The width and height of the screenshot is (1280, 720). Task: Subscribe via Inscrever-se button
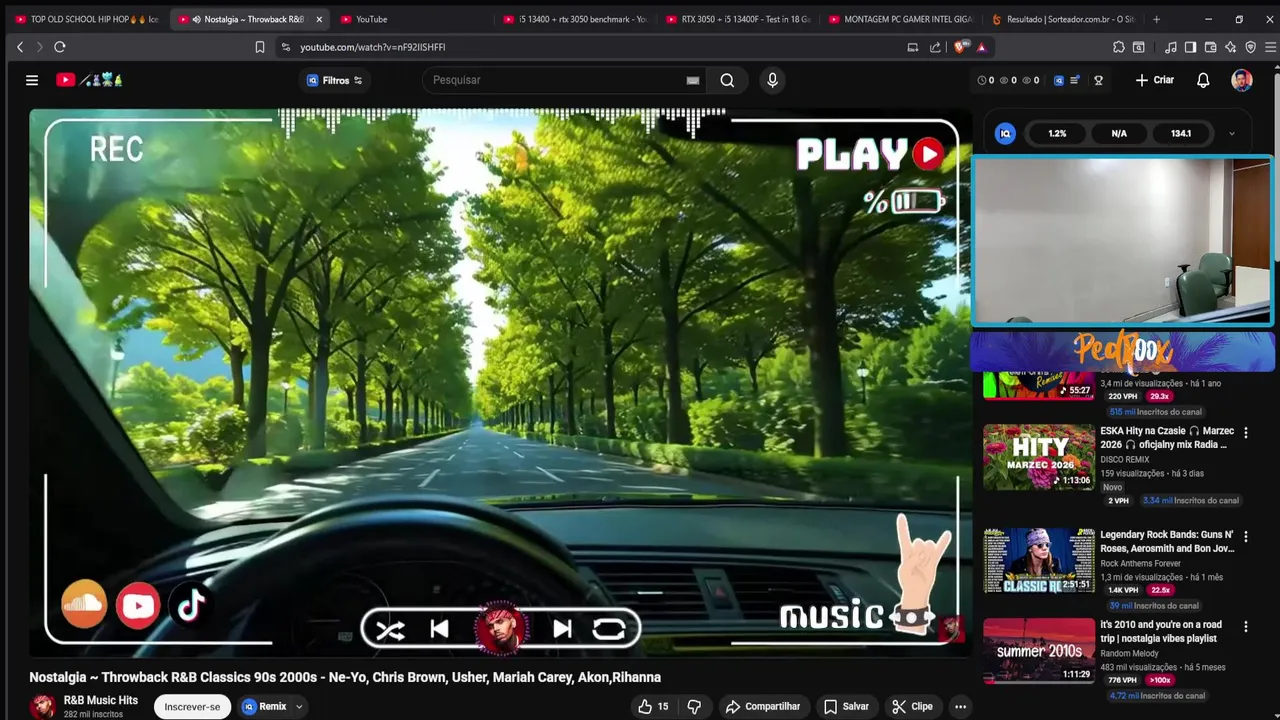click(192, 706)
